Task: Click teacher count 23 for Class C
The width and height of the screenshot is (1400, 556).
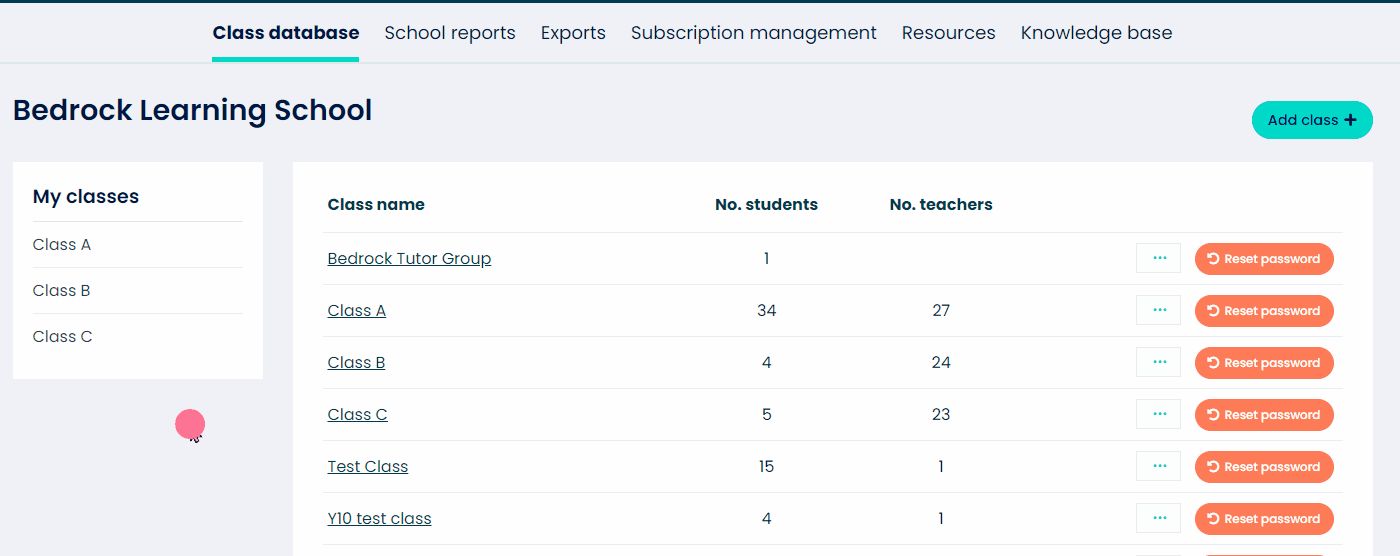Action: pos(941,415)
